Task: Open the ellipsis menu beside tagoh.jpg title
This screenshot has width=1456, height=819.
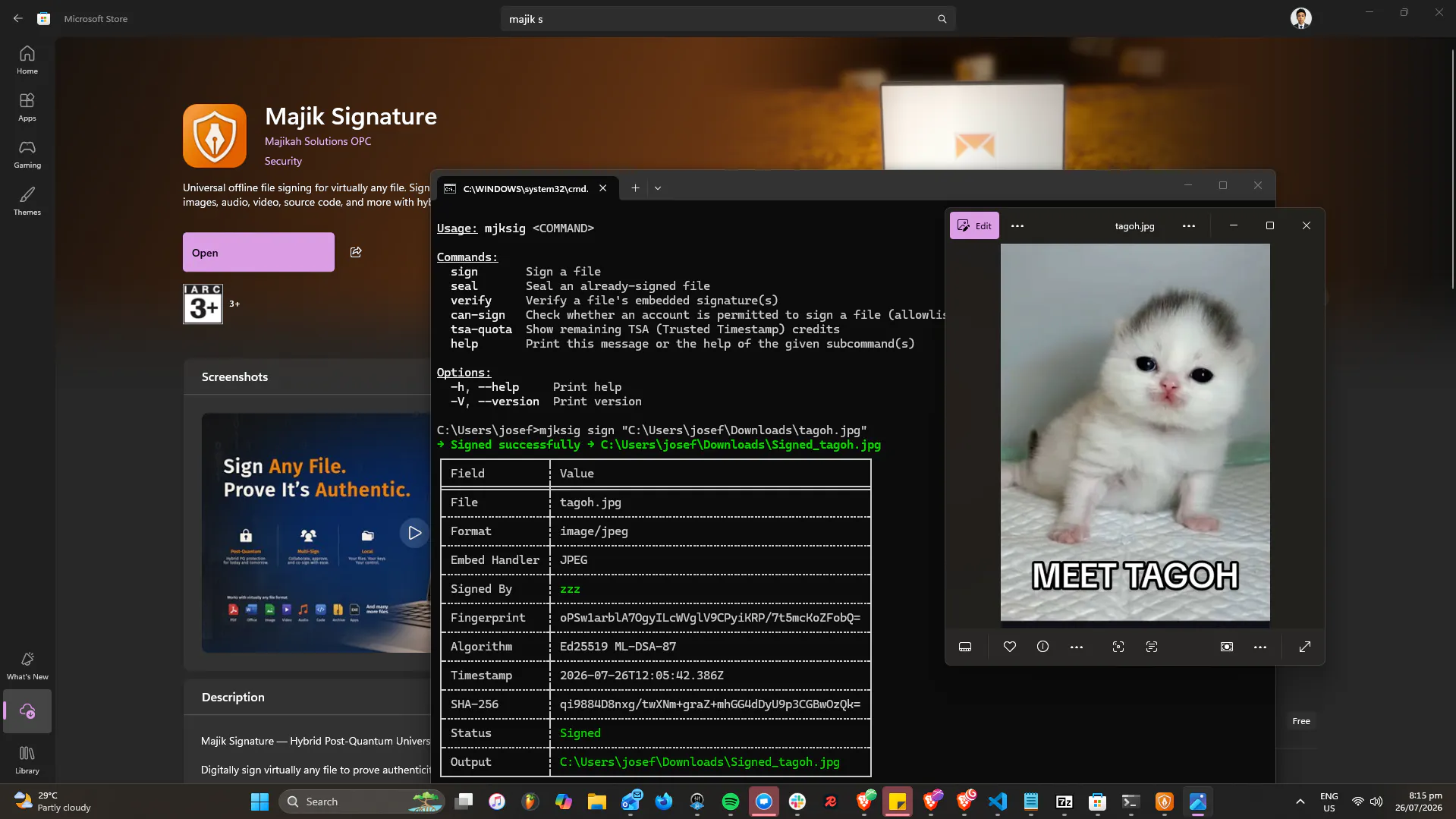Action: coord(1188,225)
